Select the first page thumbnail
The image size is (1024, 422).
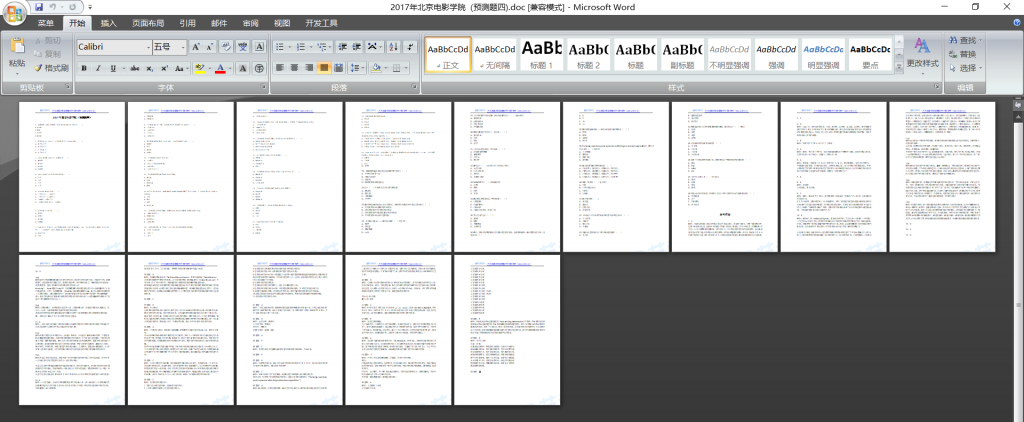(x=70, y=176)
